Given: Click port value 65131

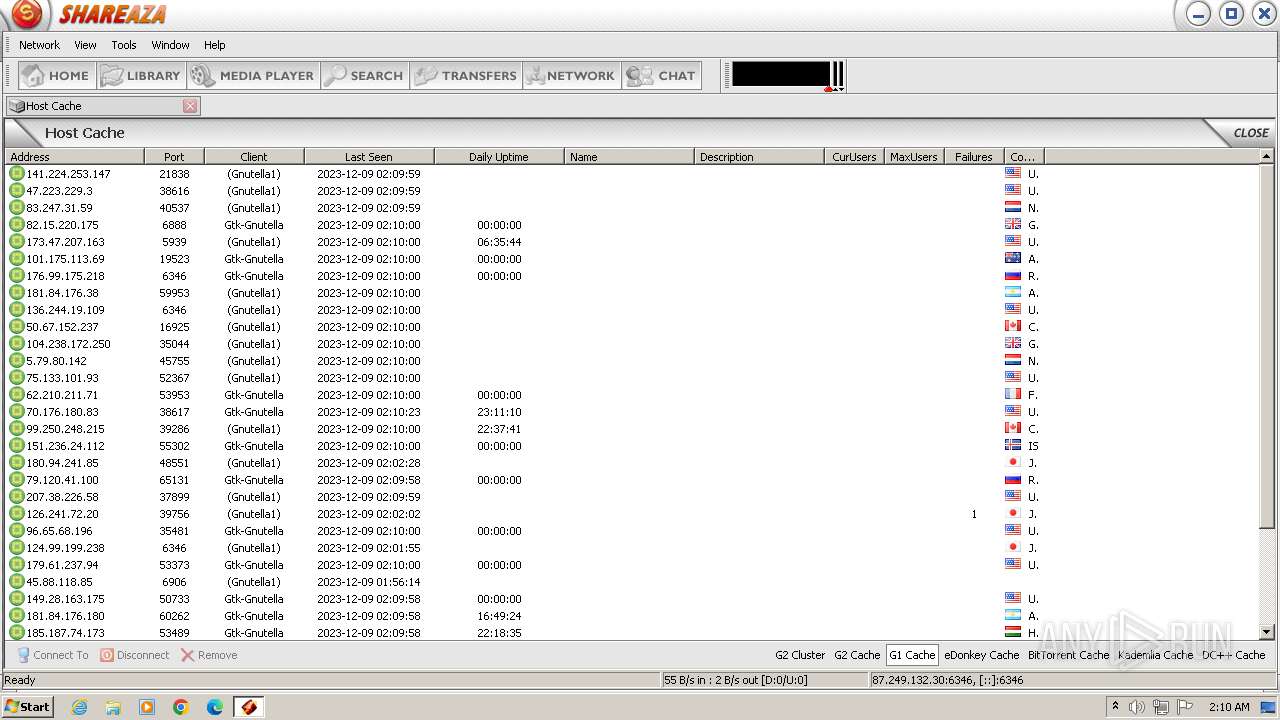Looking at the screenshot, I should [x=174, y=480].
